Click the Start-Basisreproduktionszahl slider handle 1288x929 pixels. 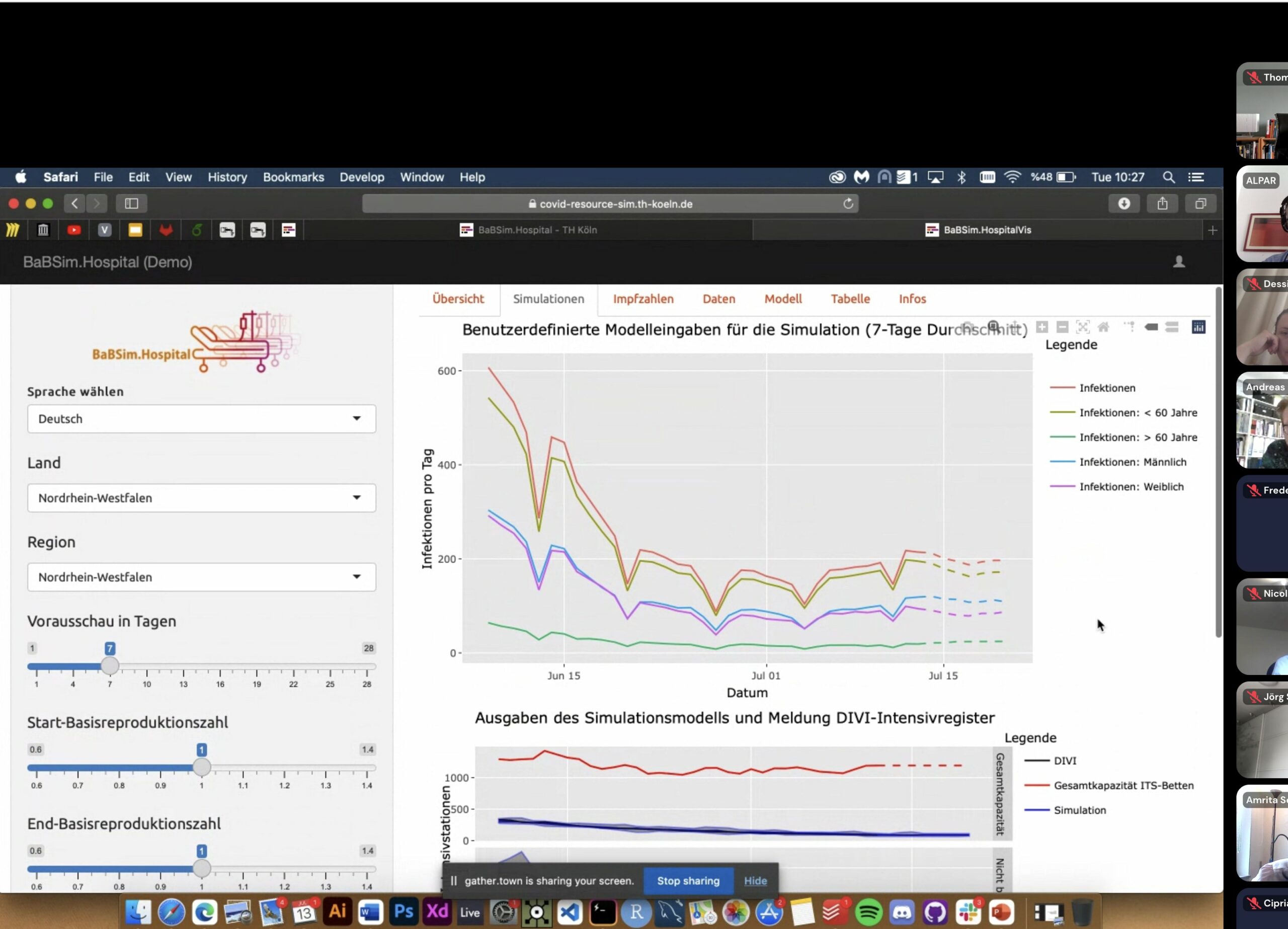pyautogui.click(x=202, y=767)
